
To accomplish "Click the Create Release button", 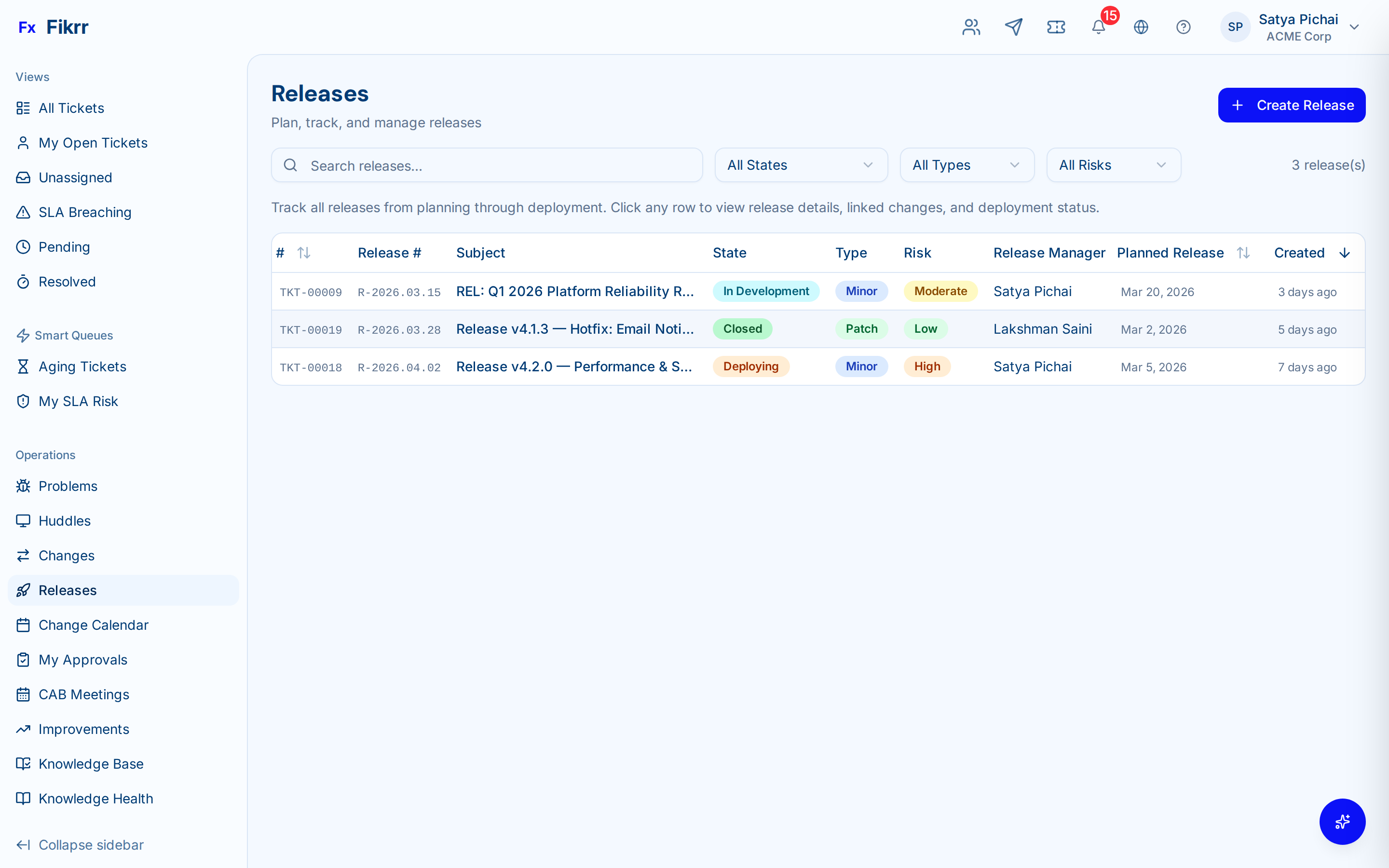I will coord(1292,105).
